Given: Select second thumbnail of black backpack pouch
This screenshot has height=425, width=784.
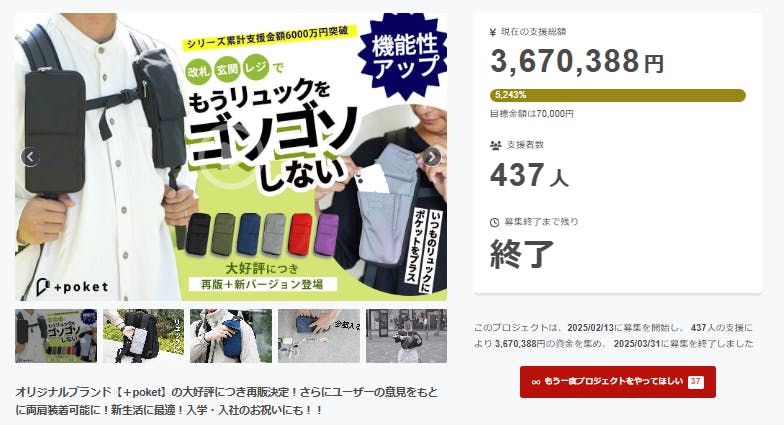Looking at the screenshot, I should [x=144, y=336].
